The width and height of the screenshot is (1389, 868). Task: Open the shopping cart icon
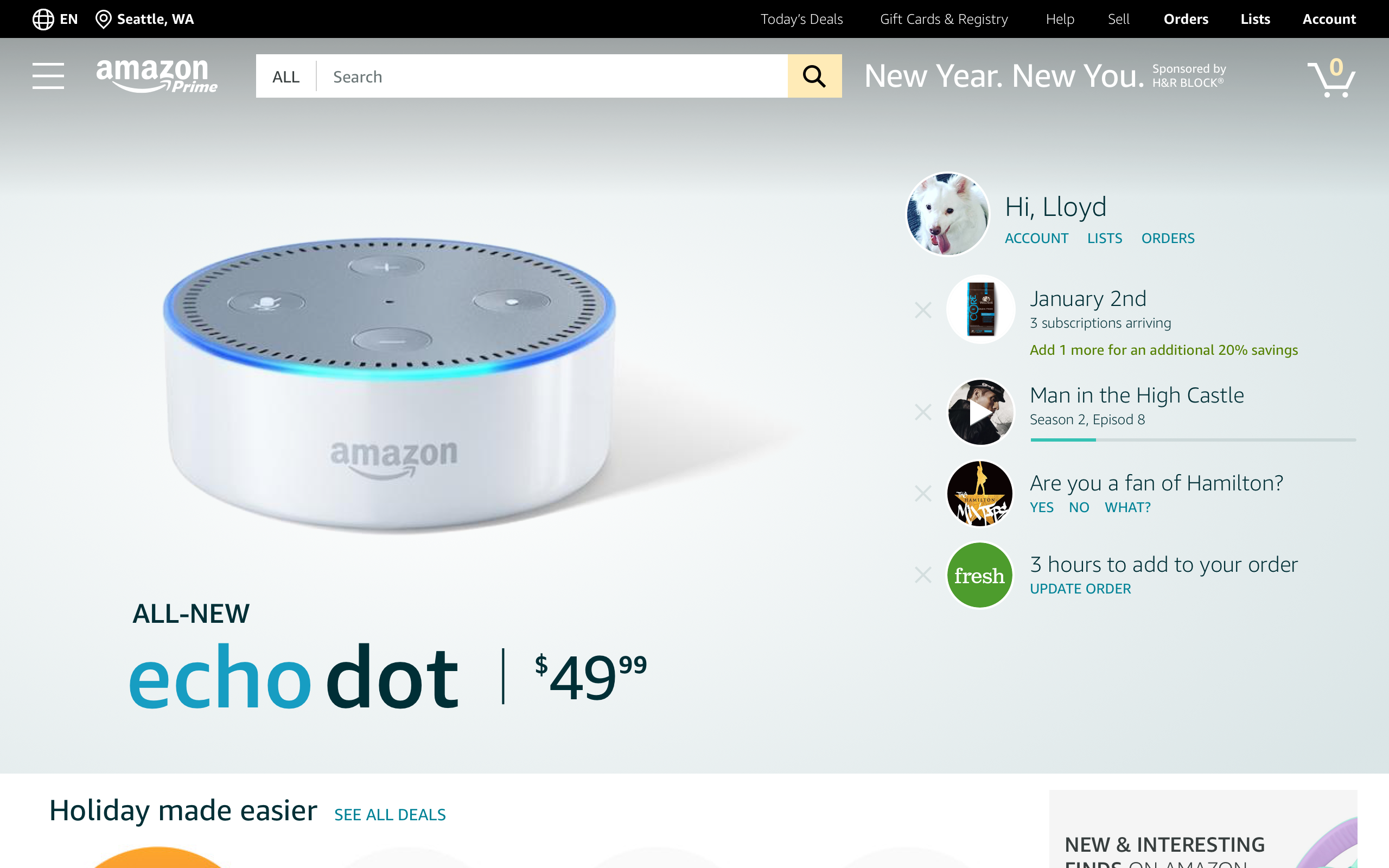[1331, 78]
